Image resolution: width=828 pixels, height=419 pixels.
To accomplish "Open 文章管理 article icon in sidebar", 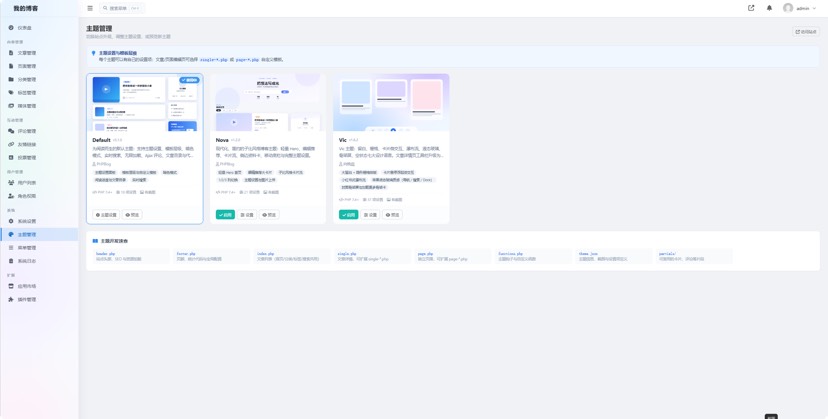I will click(x=11, y=53).
